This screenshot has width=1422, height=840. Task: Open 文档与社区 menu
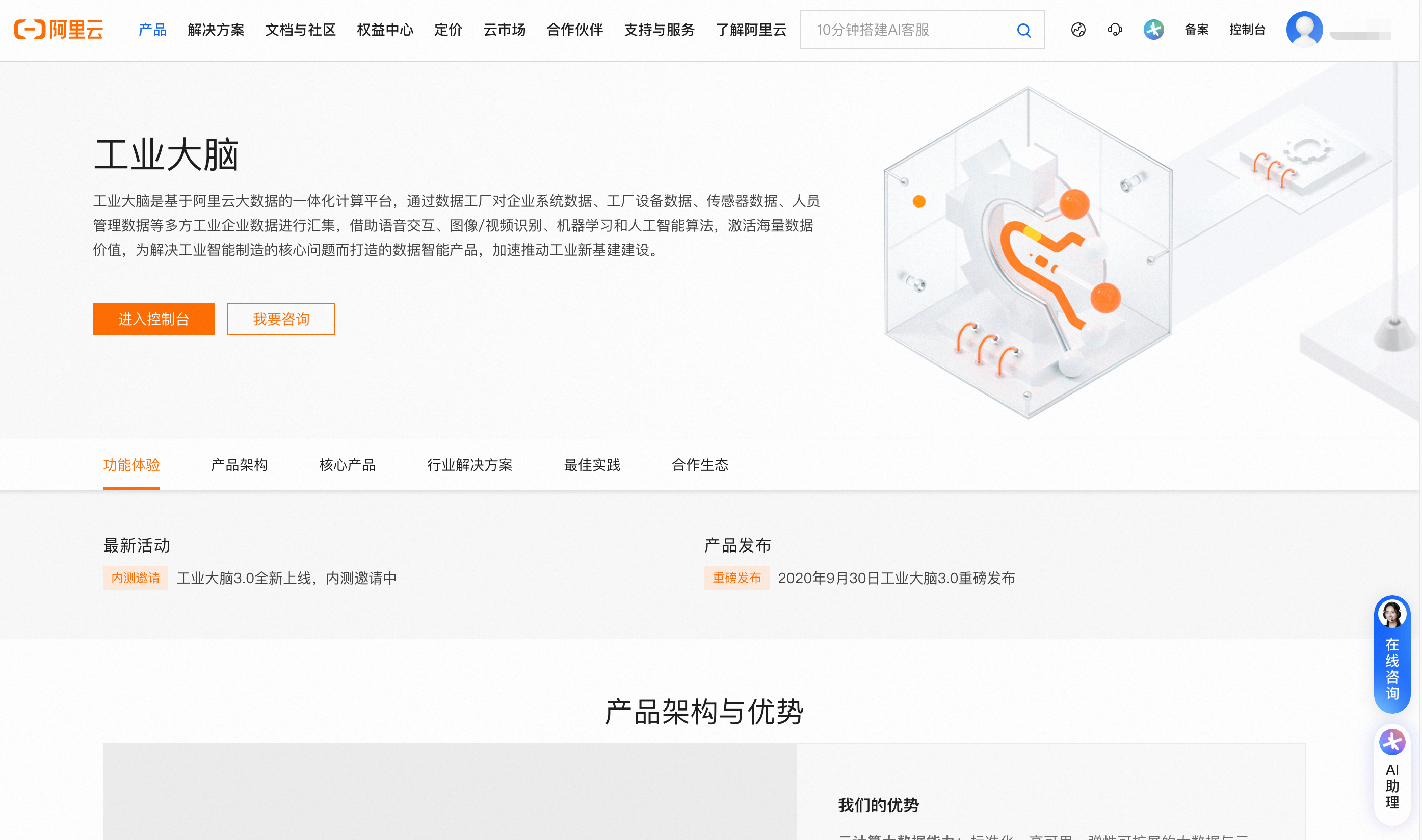301,30
